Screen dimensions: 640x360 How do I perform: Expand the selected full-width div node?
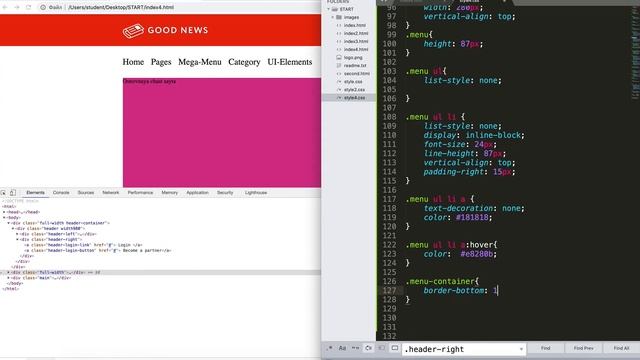(9, 272)
